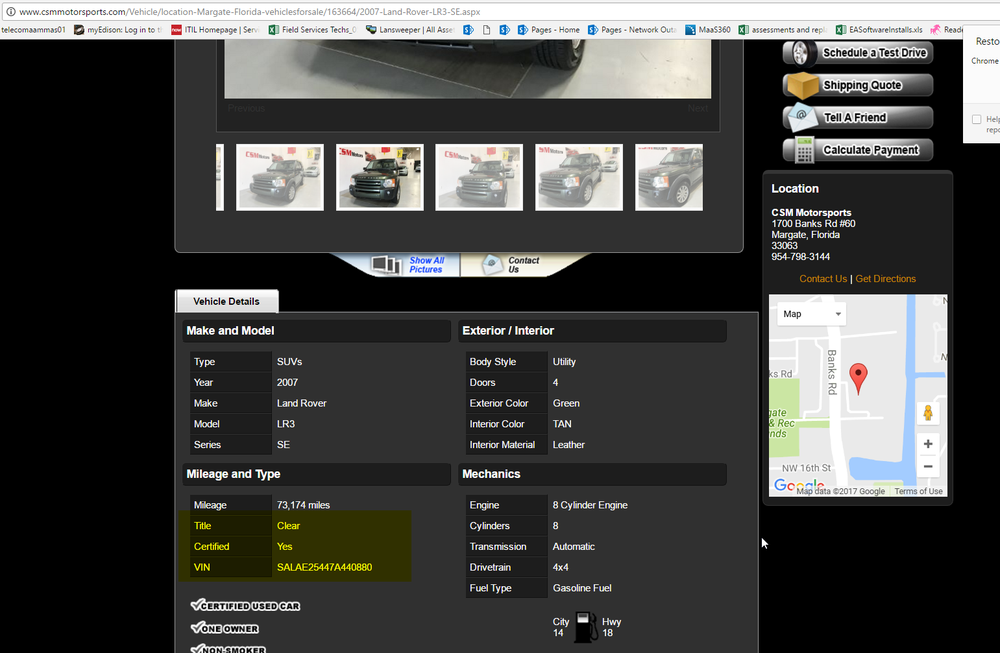Select the Vehicle Details tab

tap(226, 301)
